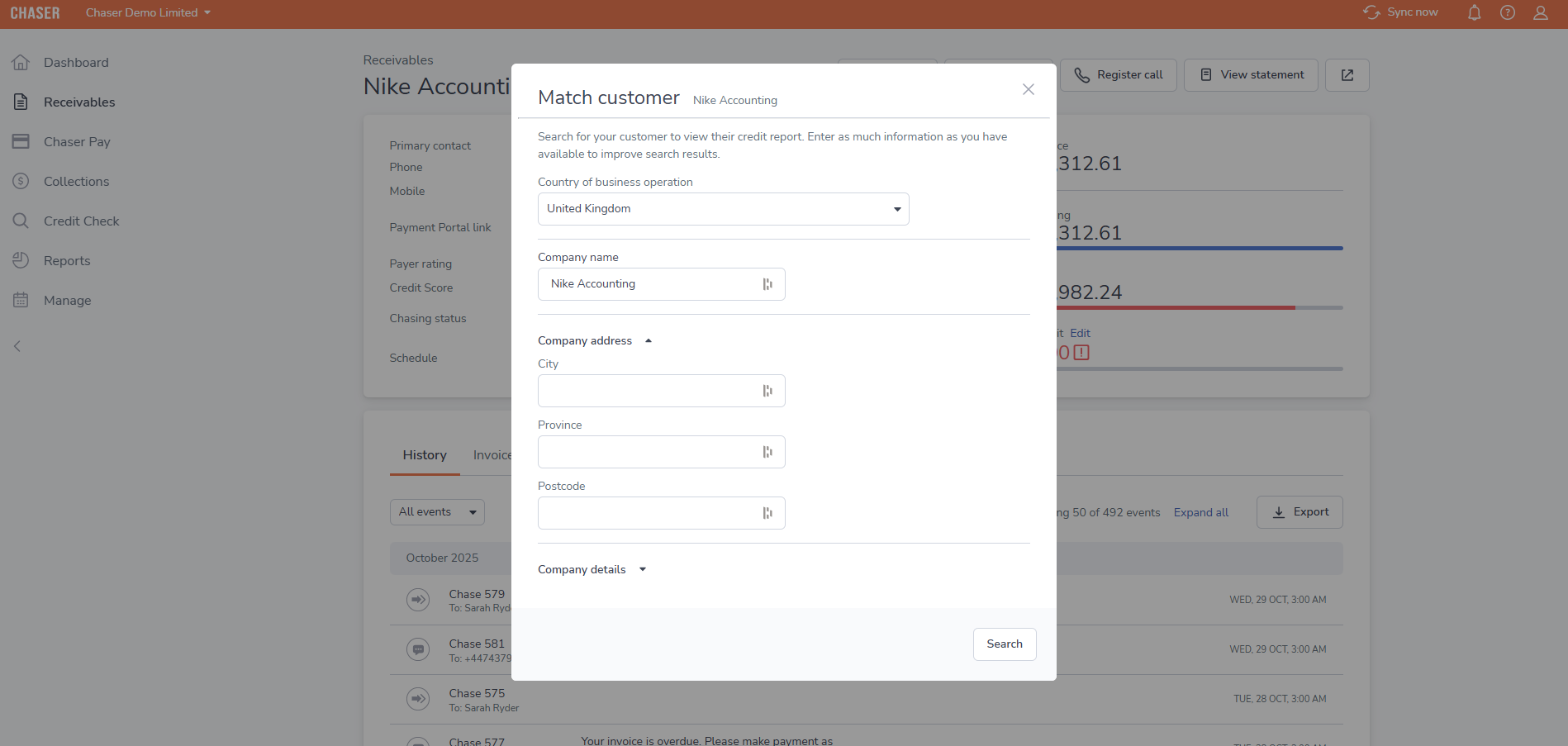Trigger Sync now with the refresh icon

(x=1371, y=12)
